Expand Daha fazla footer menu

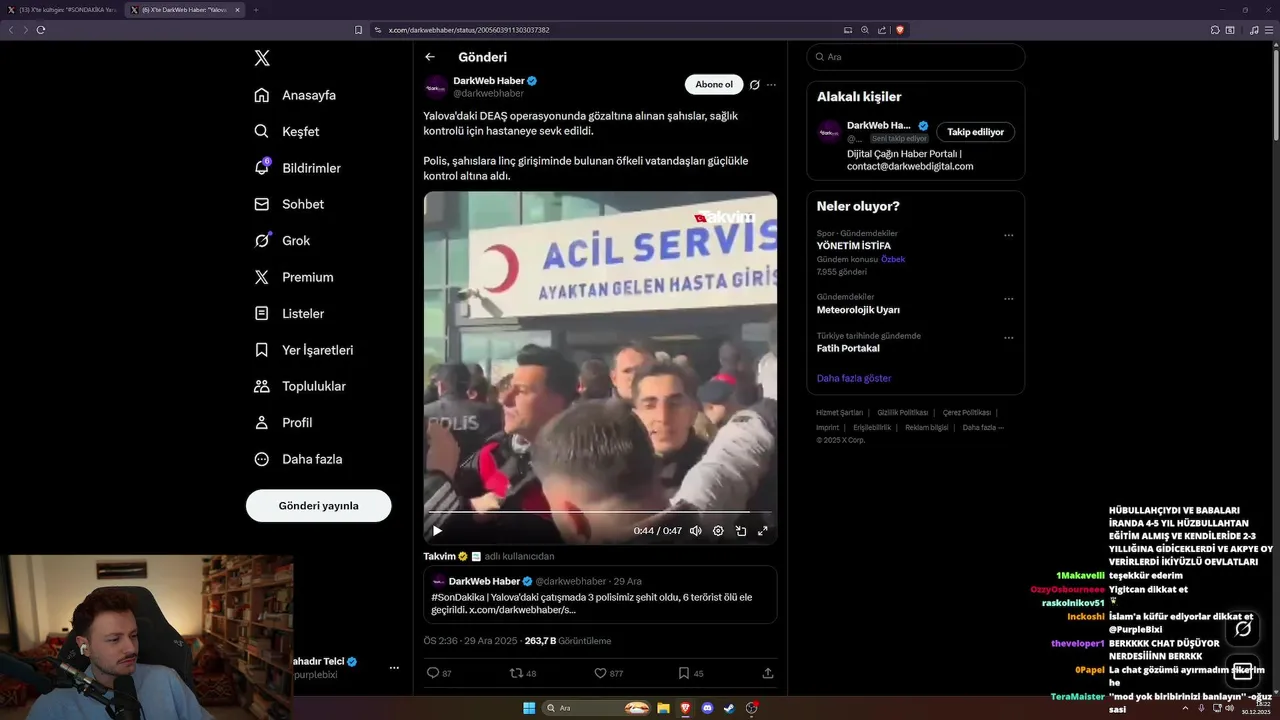click(x=983, y=427)
